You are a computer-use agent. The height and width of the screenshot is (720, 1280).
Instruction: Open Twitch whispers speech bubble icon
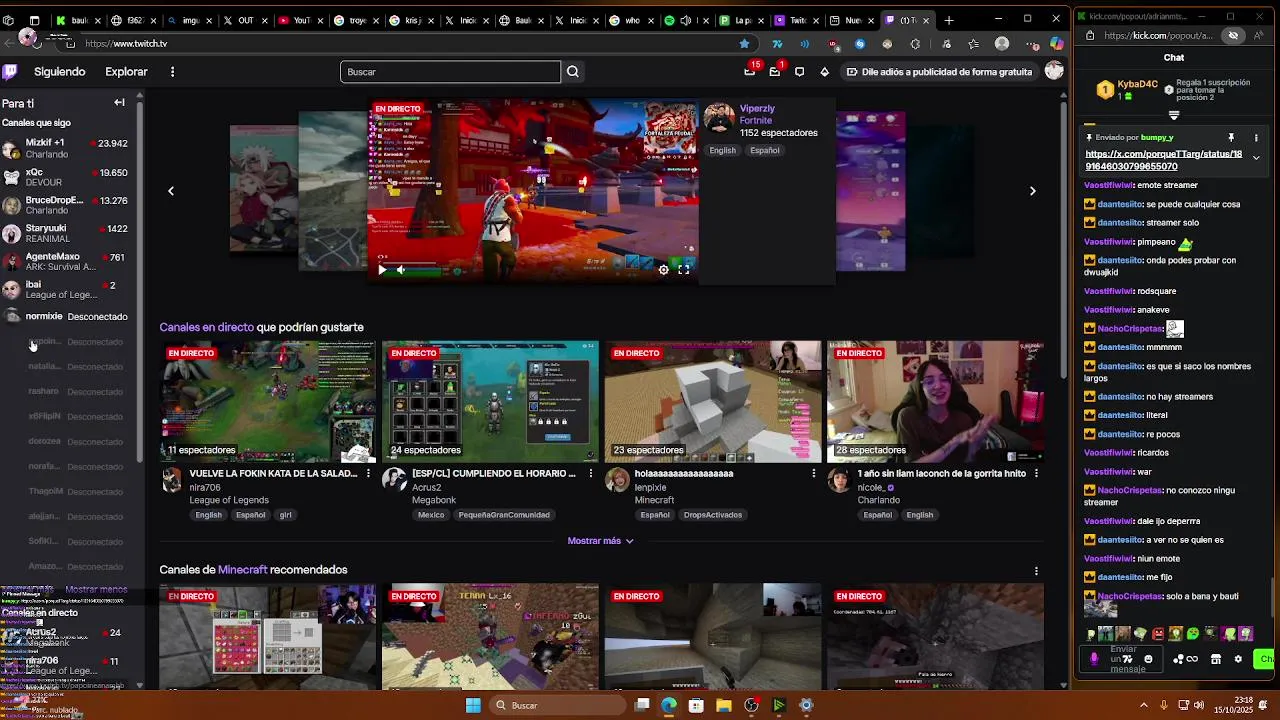click(799, 72)
